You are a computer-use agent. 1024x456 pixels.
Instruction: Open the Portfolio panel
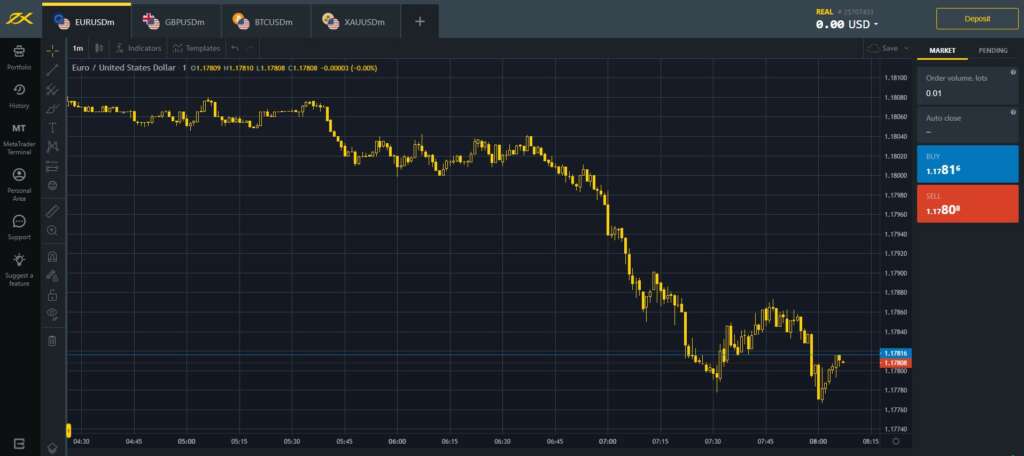(19, 57)
